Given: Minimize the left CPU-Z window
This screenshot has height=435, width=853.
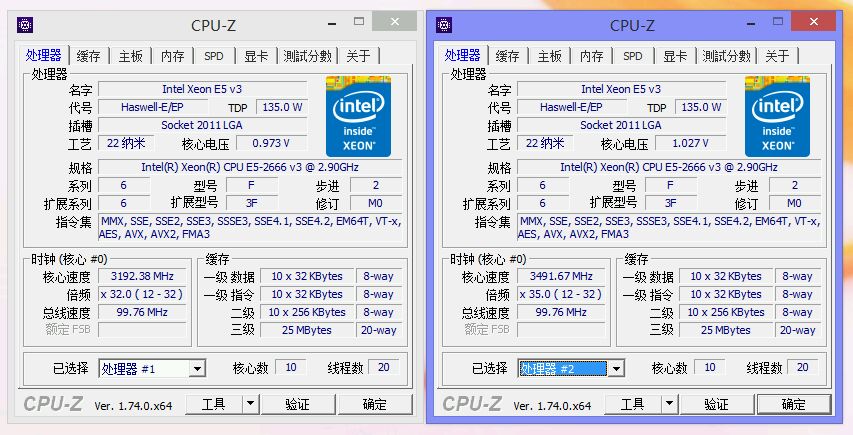Looking at the screenshot, I should click(x=332, y=23).
